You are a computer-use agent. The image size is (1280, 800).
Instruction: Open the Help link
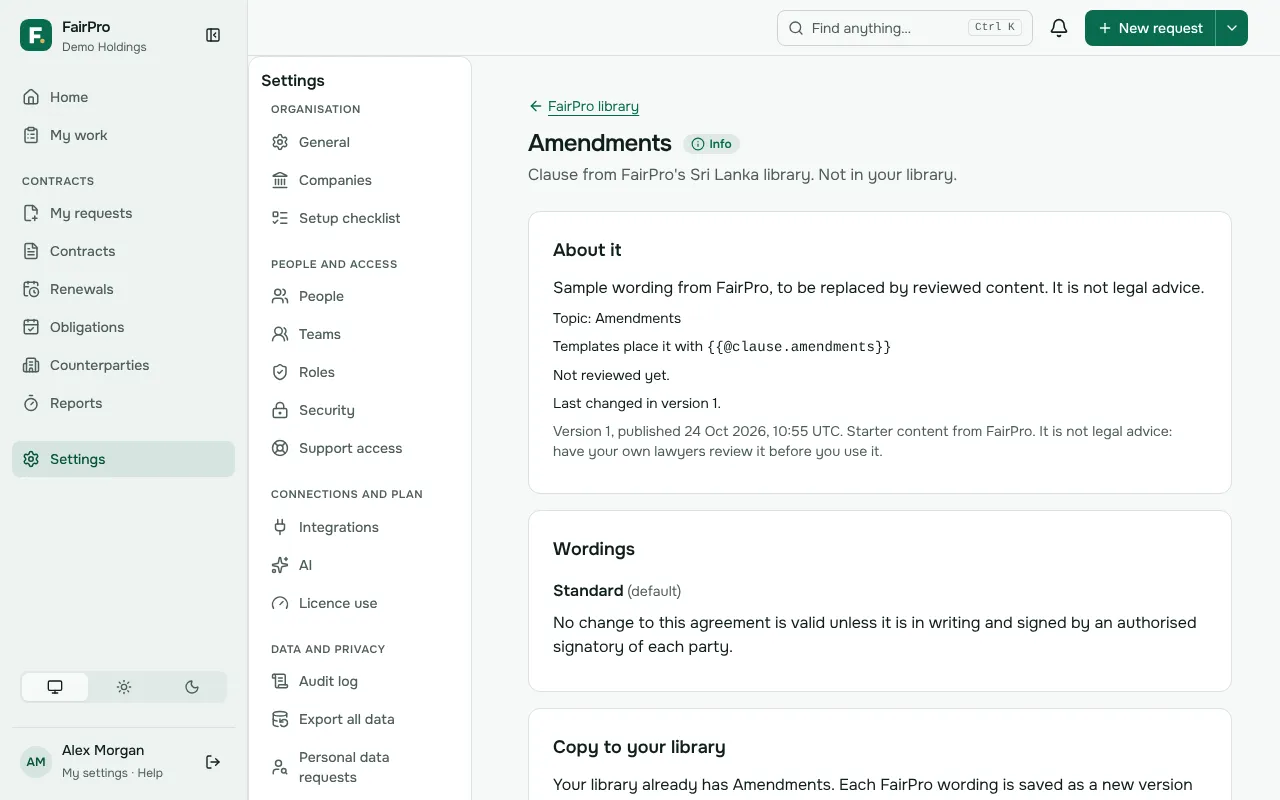coord(150,773)
